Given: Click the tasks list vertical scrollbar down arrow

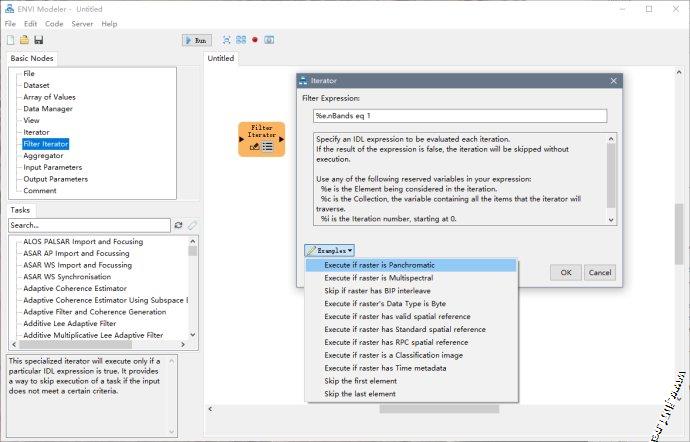Looking at the screenshot, I should [x=193, y=335].
